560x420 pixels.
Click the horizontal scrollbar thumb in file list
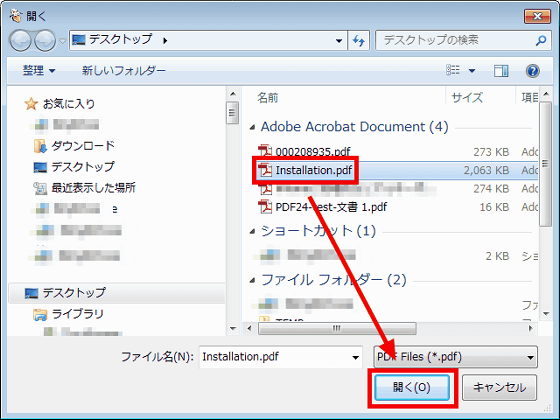click(337, 328)
